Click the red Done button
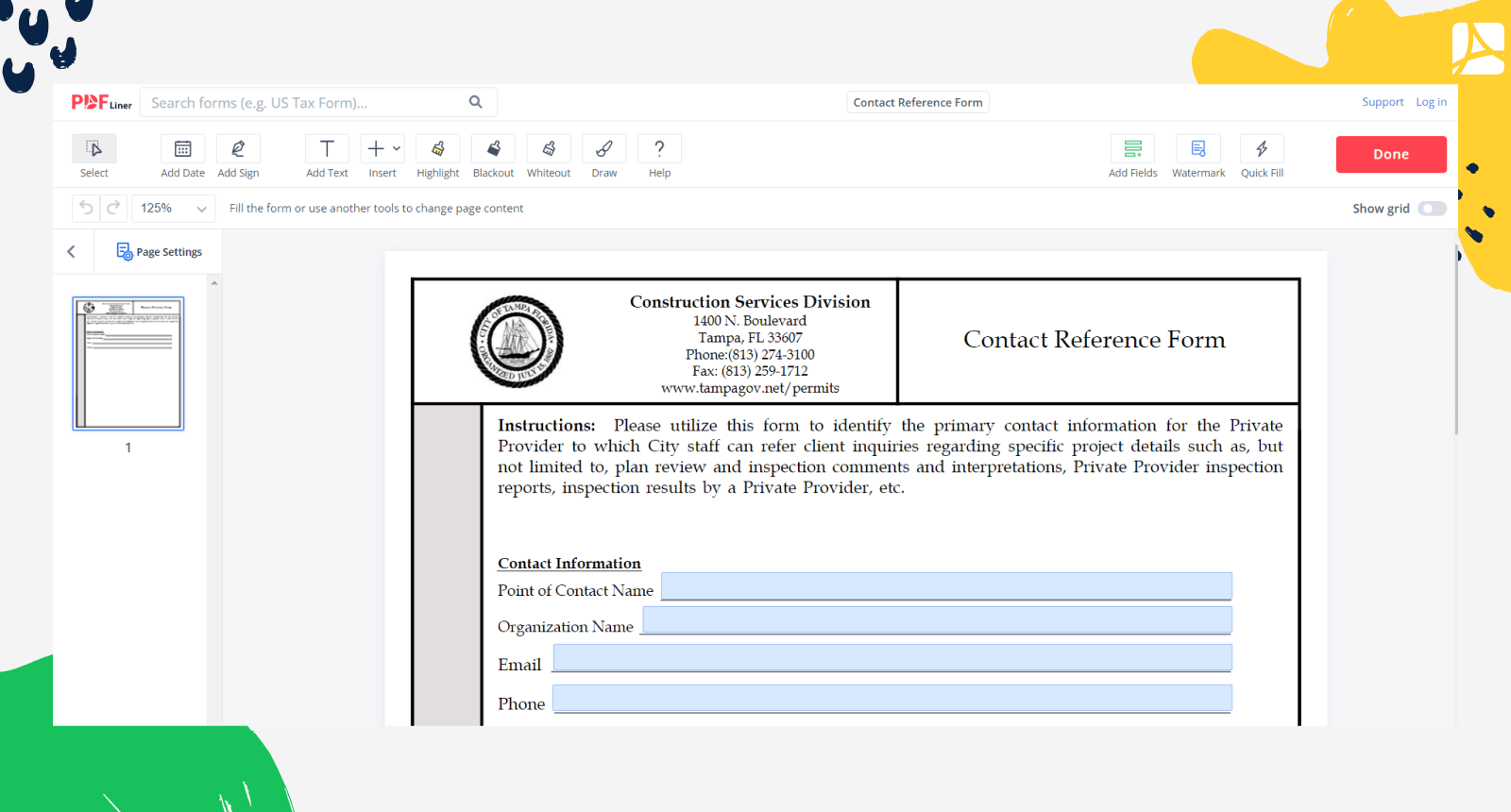Screen dimensions: 1511x812 point(1391,154)
